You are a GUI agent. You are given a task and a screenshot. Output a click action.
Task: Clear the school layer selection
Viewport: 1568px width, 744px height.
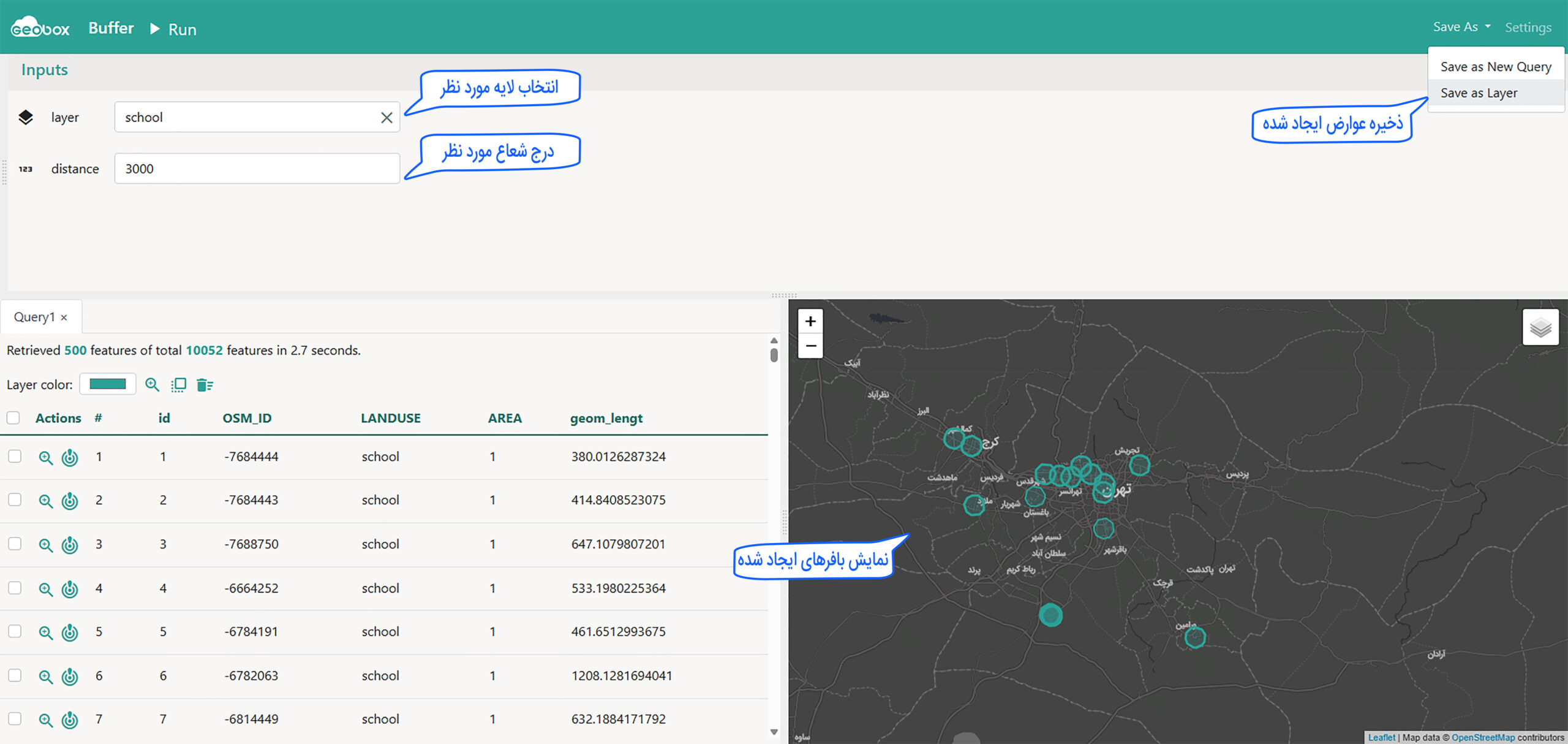coord(386,118)
